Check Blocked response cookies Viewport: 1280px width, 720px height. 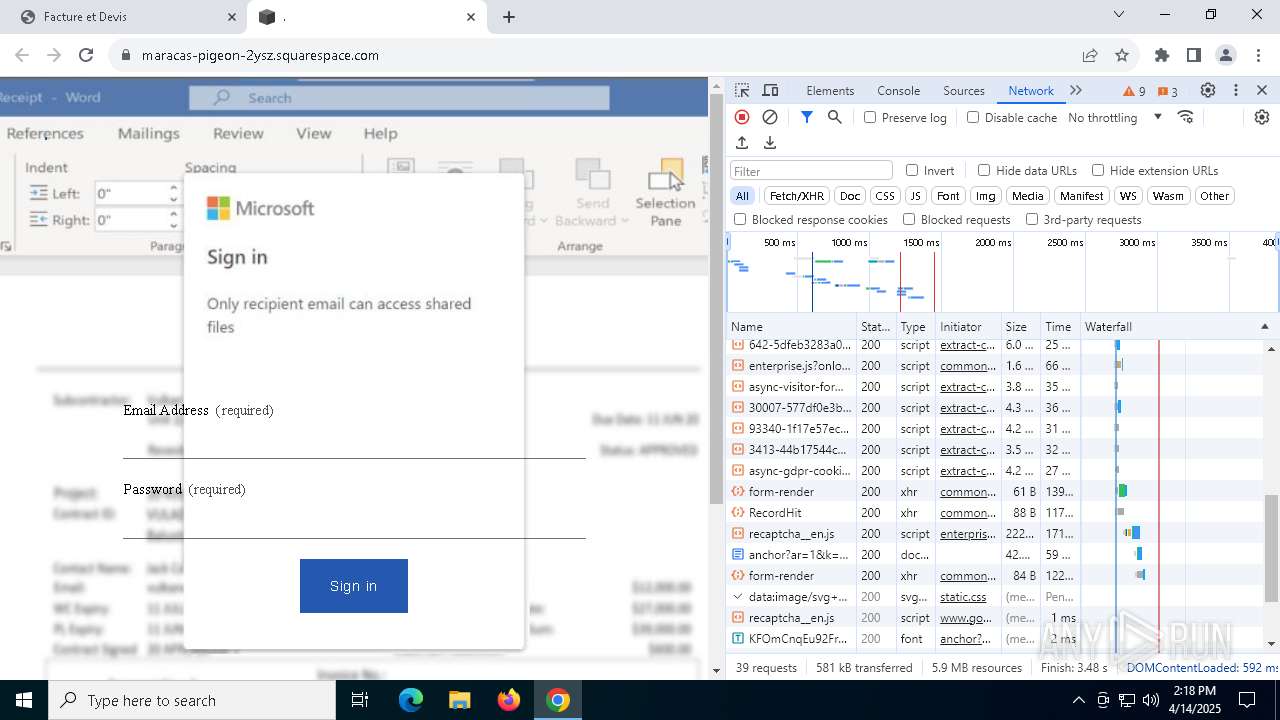point(740,219)
